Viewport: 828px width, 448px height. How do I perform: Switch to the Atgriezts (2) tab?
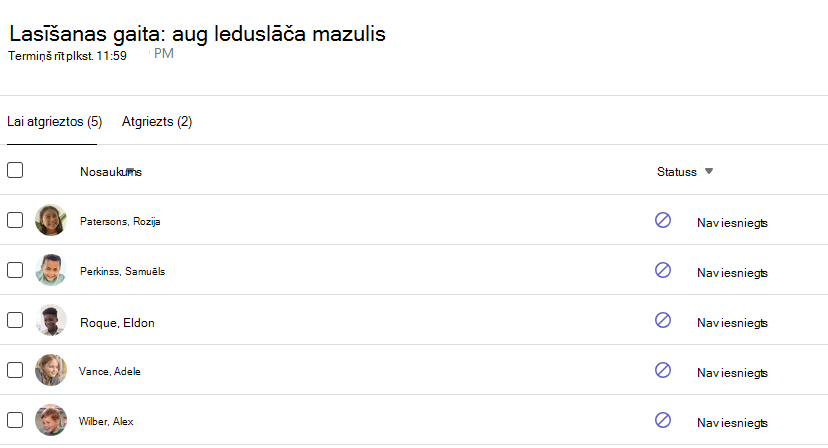(157, 122)
